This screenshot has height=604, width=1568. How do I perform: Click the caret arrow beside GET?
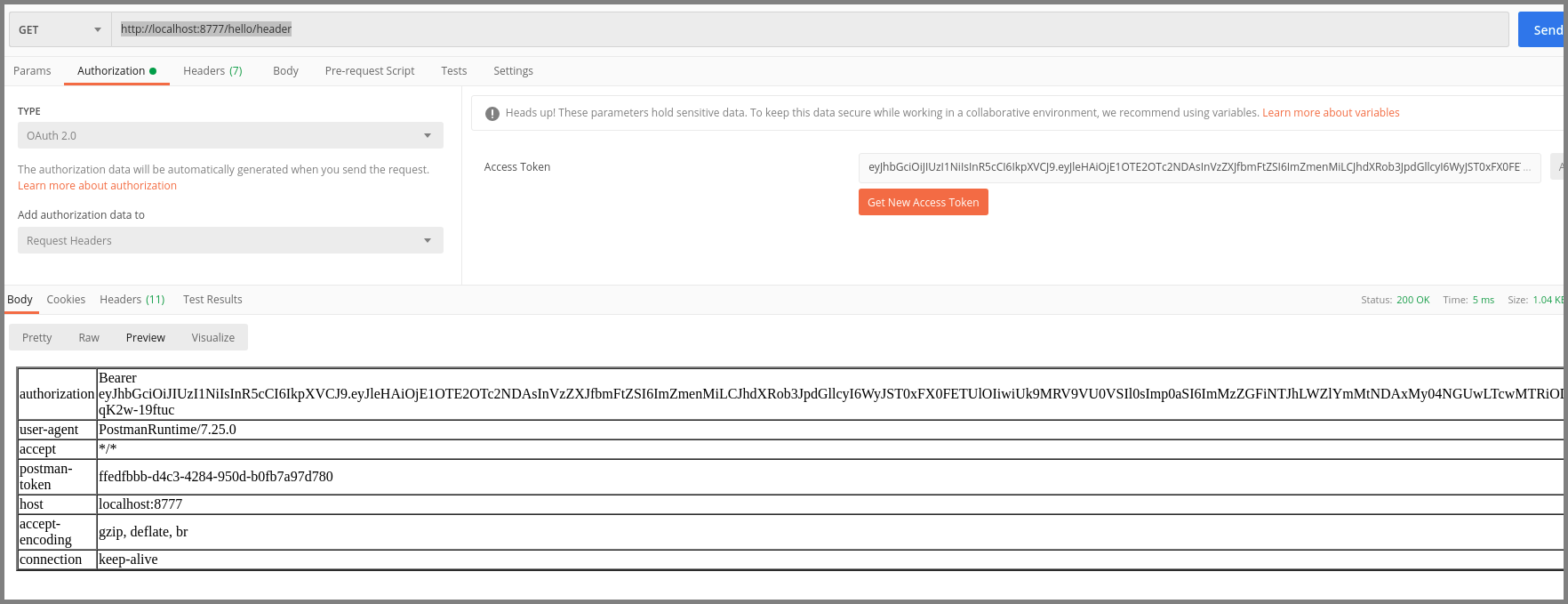click(98, 30)
